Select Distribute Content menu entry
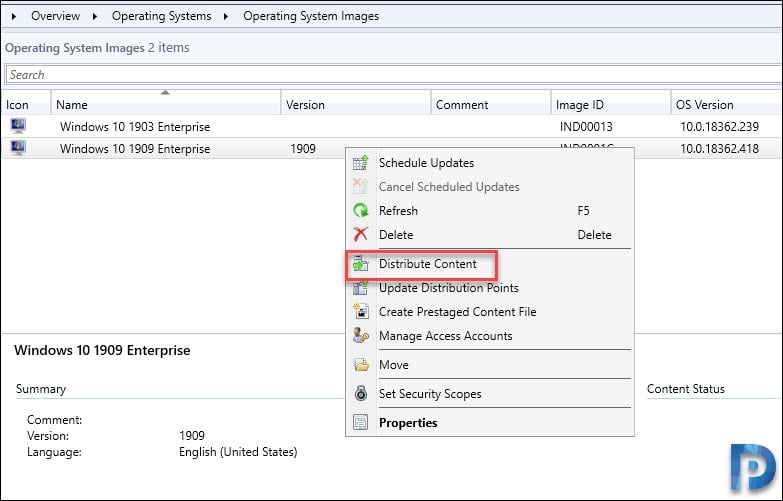783x501 pixels. pyautogui.click(x=490, y=264)
